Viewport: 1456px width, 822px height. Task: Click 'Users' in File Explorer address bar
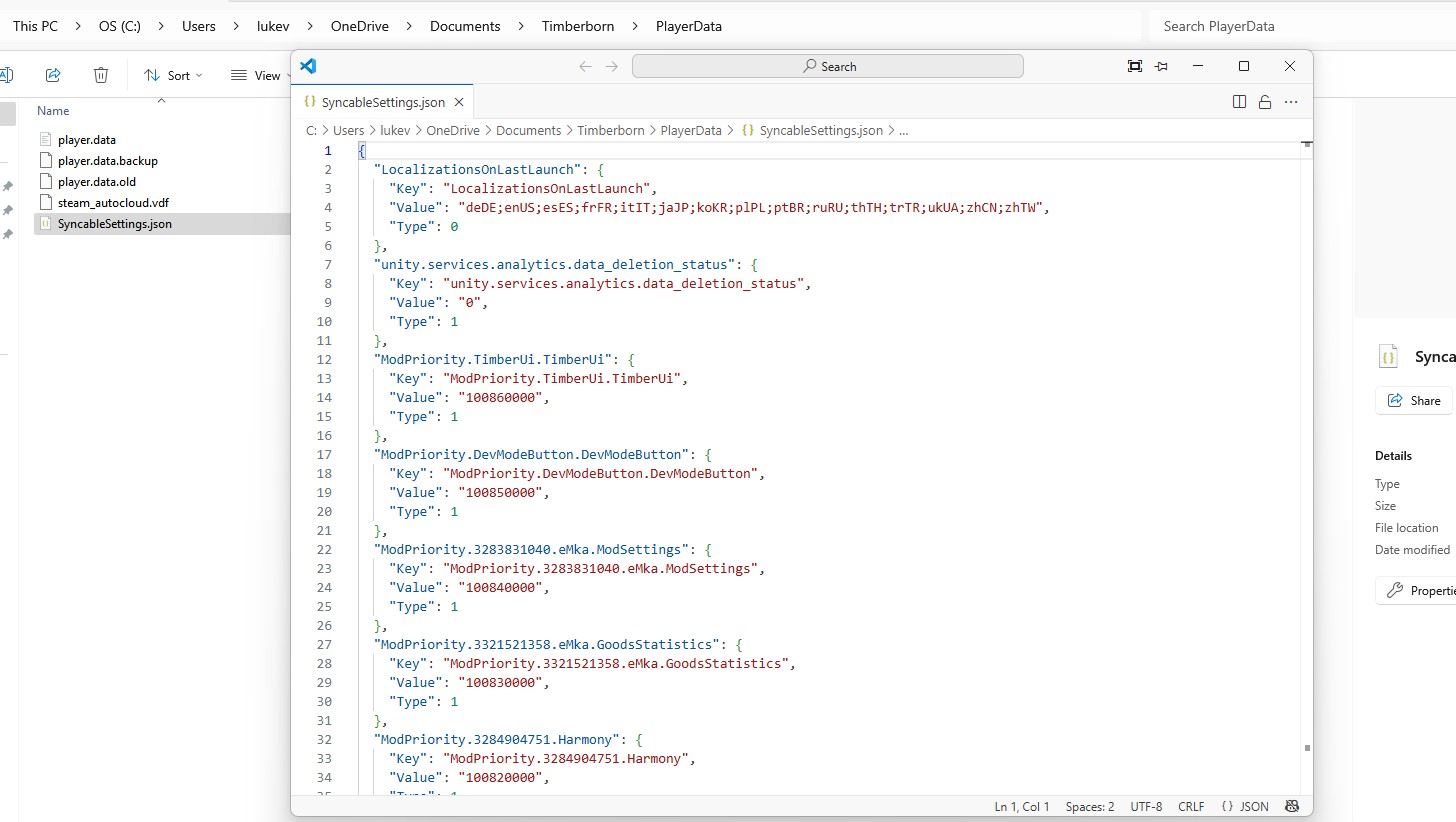tap(199, 26)
